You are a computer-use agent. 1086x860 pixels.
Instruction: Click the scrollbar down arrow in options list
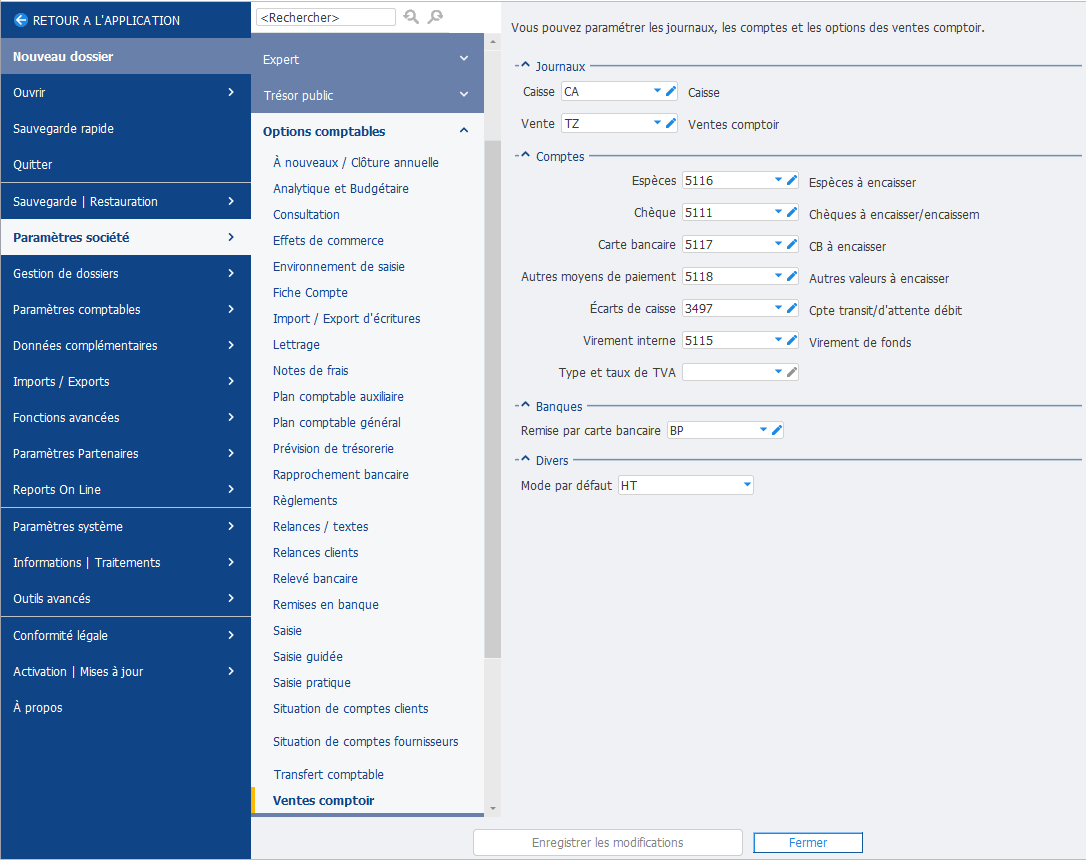tap(492, 808)
